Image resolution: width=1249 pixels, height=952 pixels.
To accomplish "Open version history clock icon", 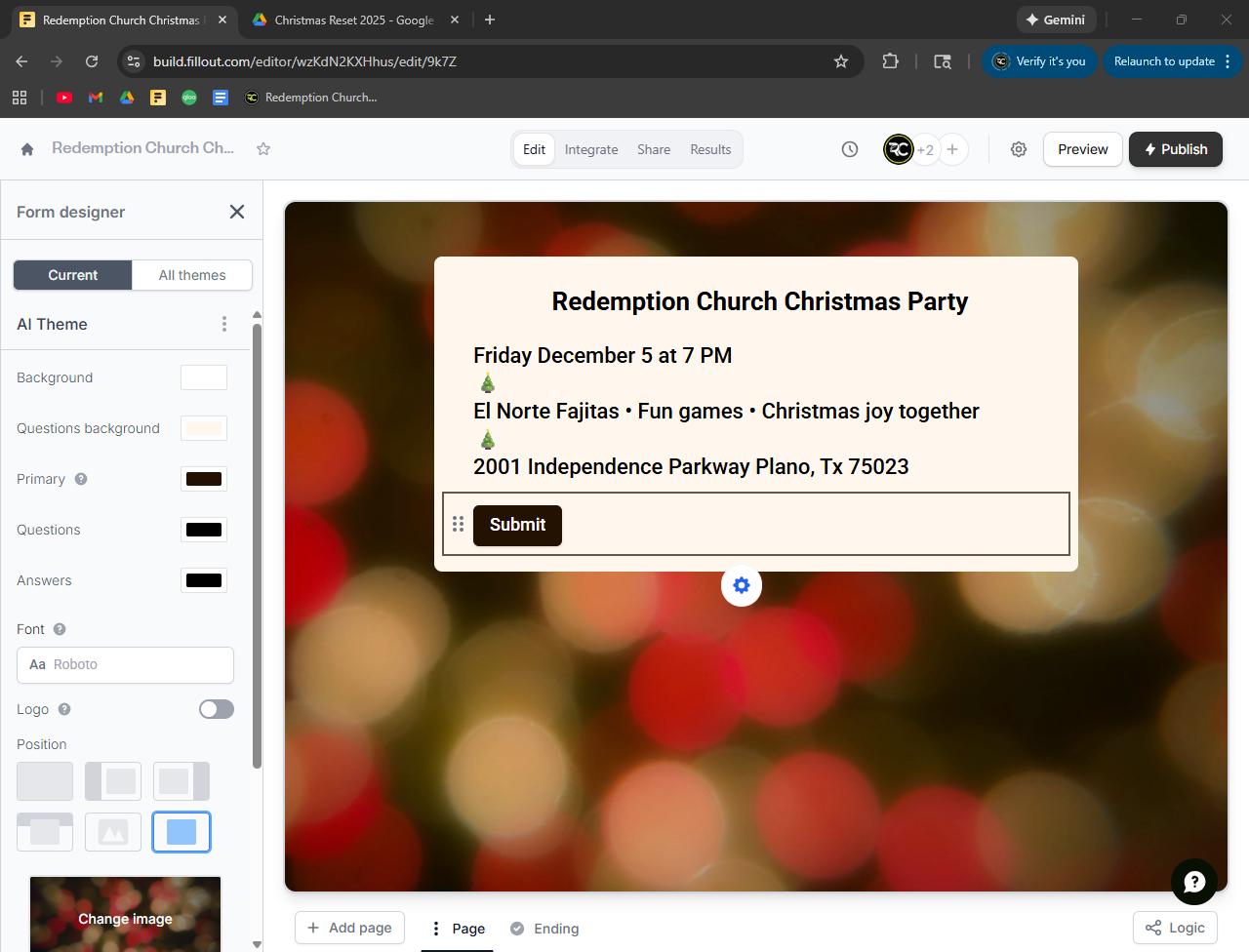I will pyautogui.click(x=850, y=149).
